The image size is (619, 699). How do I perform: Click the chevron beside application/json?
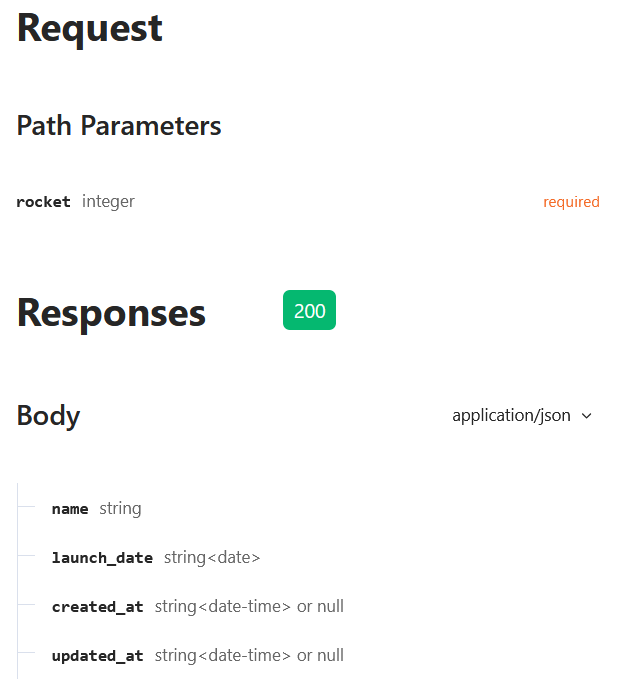click(587, 416)
